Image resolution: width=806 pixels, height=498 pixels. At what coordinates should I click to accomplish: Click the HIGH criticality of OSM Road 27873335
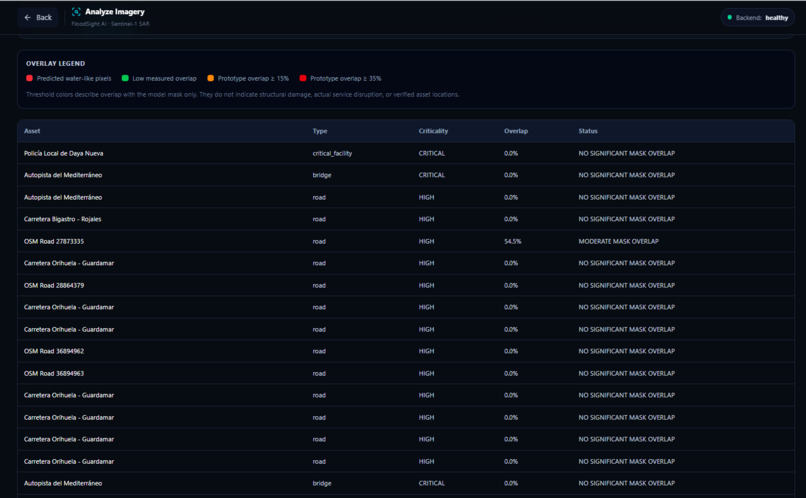click(x=426, y=241)
